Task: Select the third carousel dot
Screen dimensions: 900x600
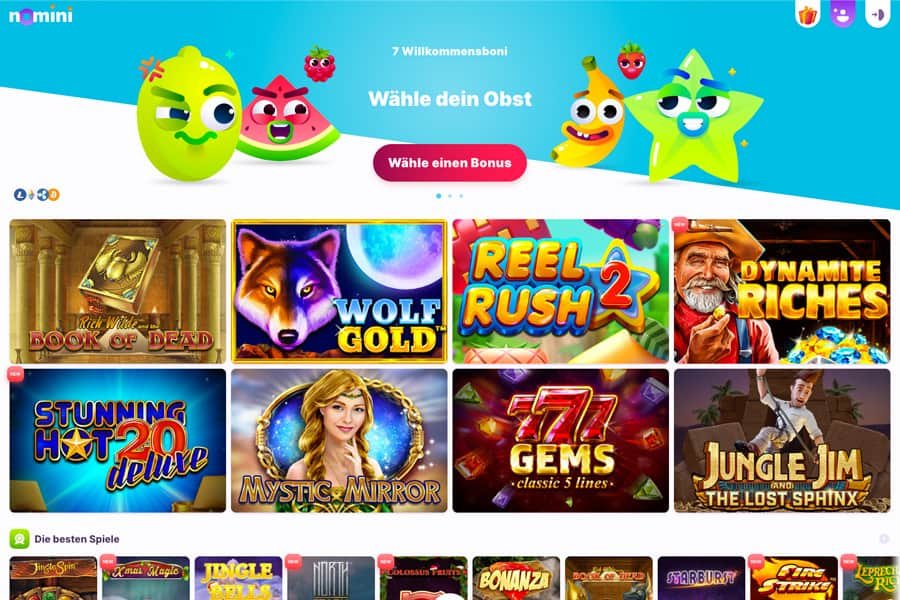Action: click(x=461, y=196)
